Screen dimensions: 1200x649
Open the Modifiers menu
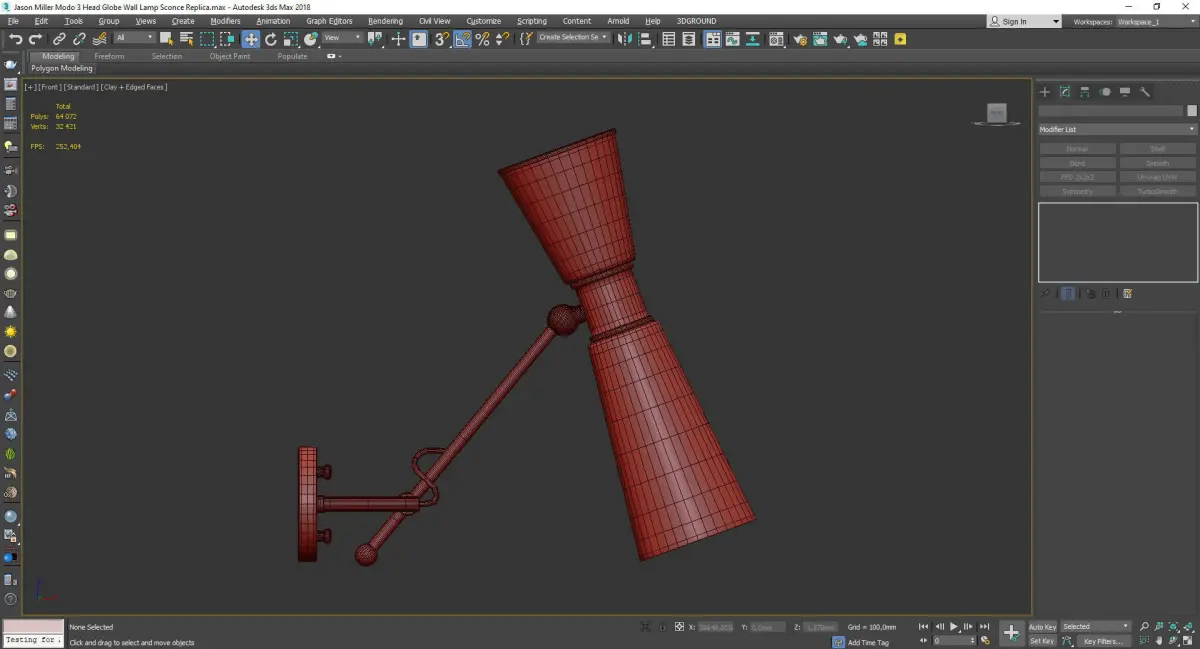coord(225,21)
